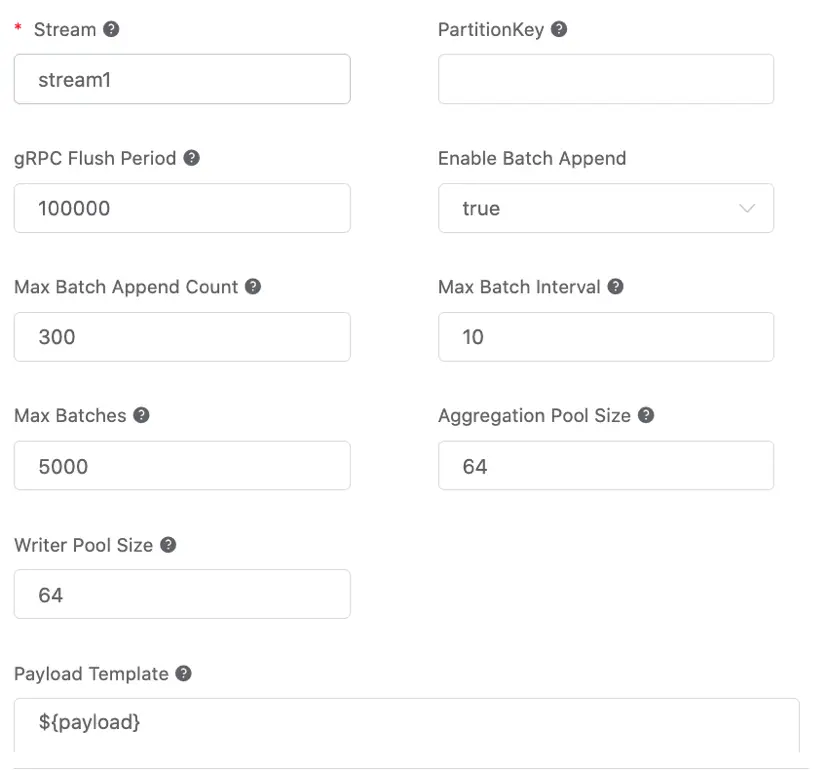The image size is (830, 770).
Task: Click the Aggregation Pool Size help icon
Action: click(646, 415)
